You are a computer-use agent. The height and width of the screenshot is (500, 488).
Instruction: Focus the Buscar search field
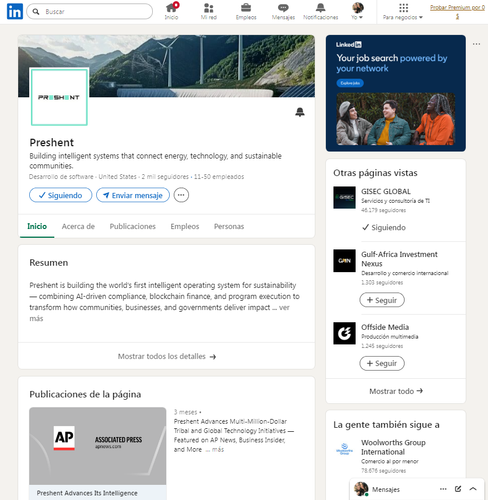[x=90, y=12]
